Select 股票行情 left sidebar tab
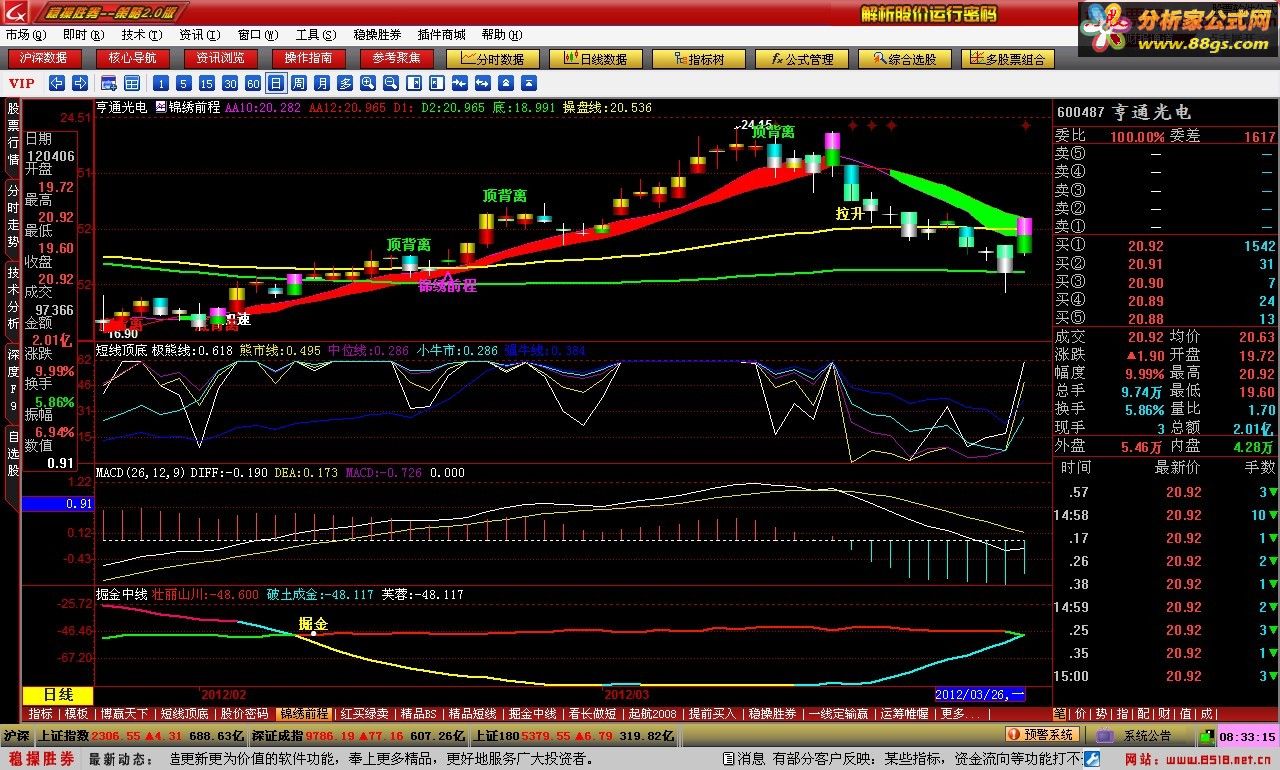This screenshot has height=770, width=1280. coord(12,135)
